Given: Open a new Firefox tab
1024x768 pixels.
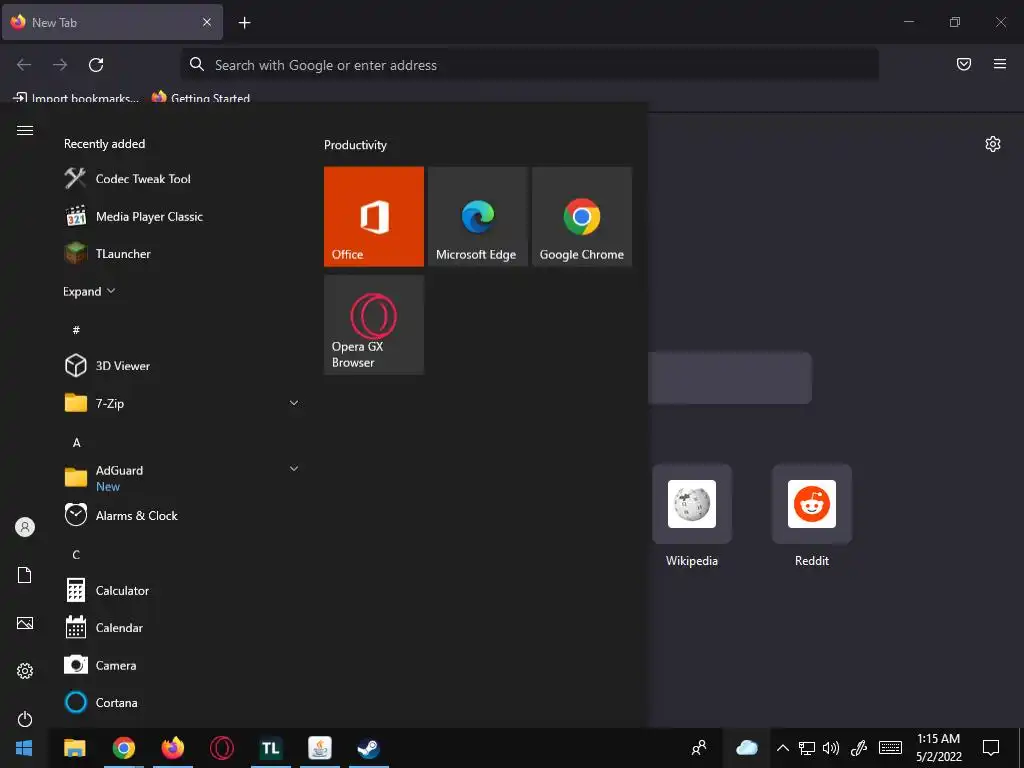Looking at the screenshot, I should click(244, 23).
